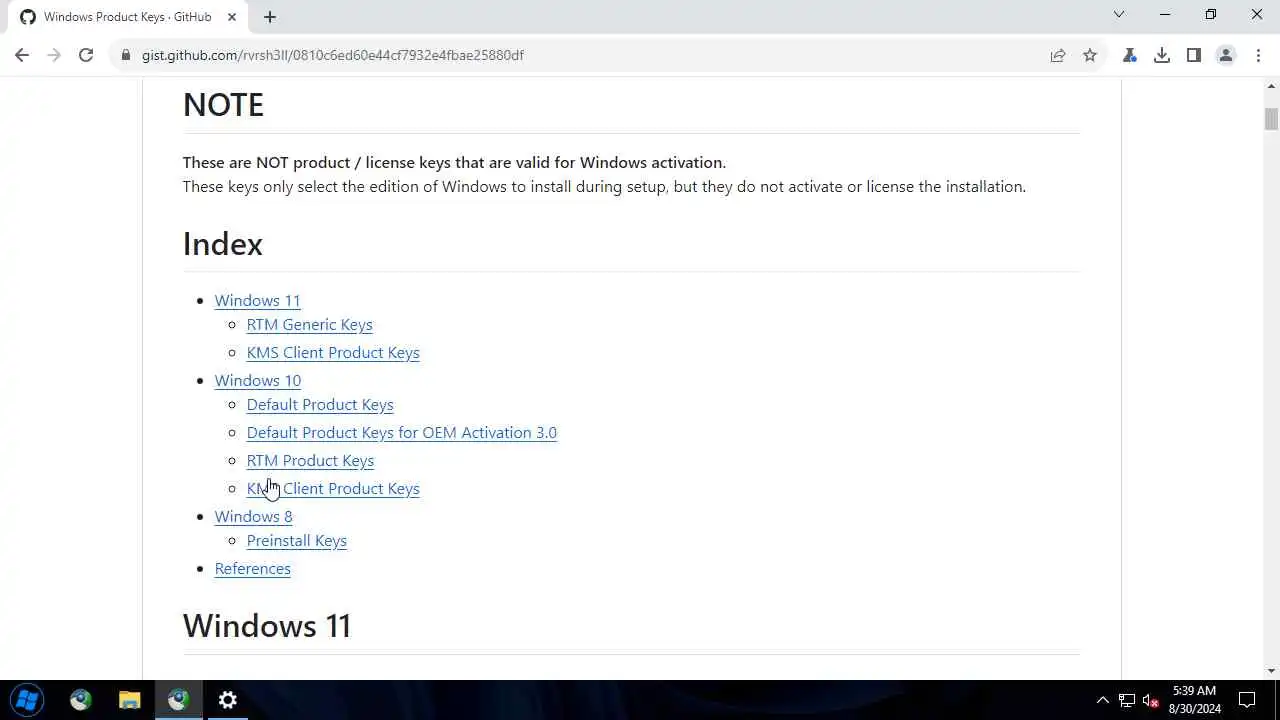Open the Windows 8 index link
The height and width of the screenshot is (720, 1280).
tap(253, 517)
